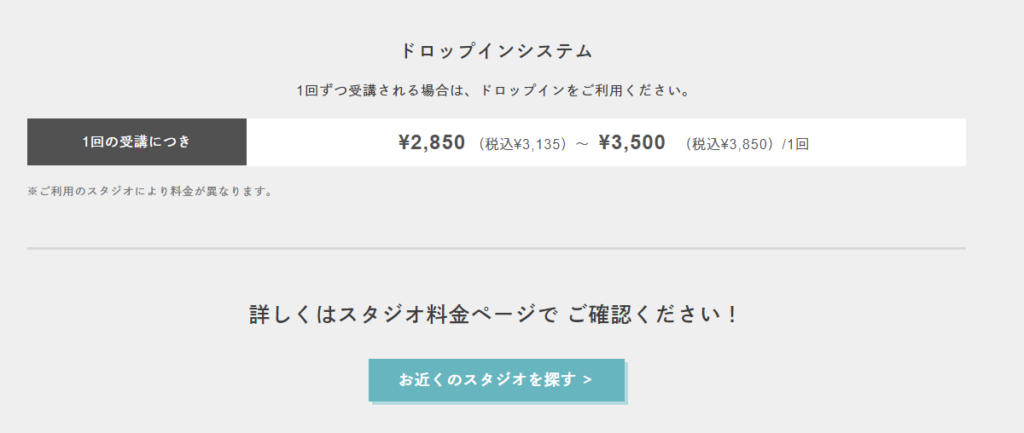
Task: Click the お近くのスタジオを探す button
Action: click(x=496, y=380)
